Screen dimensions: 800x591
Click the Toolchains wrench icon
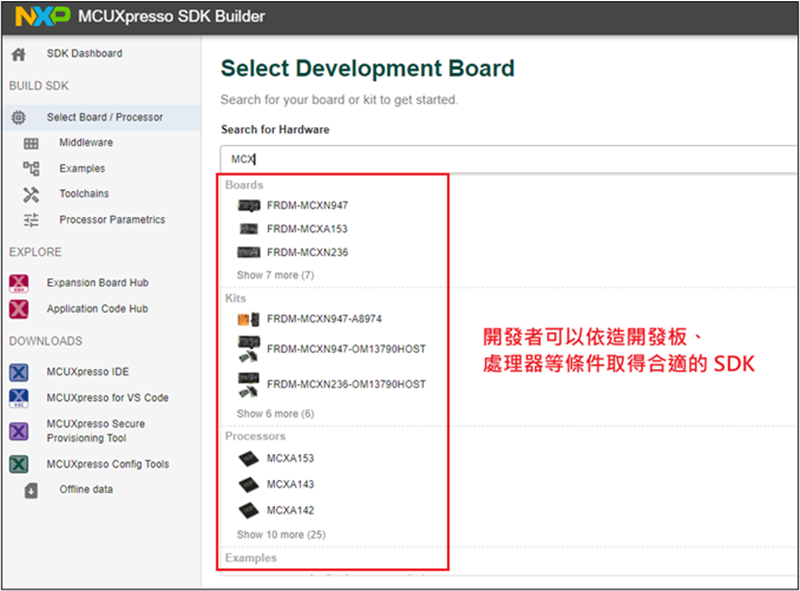point(31,194)
